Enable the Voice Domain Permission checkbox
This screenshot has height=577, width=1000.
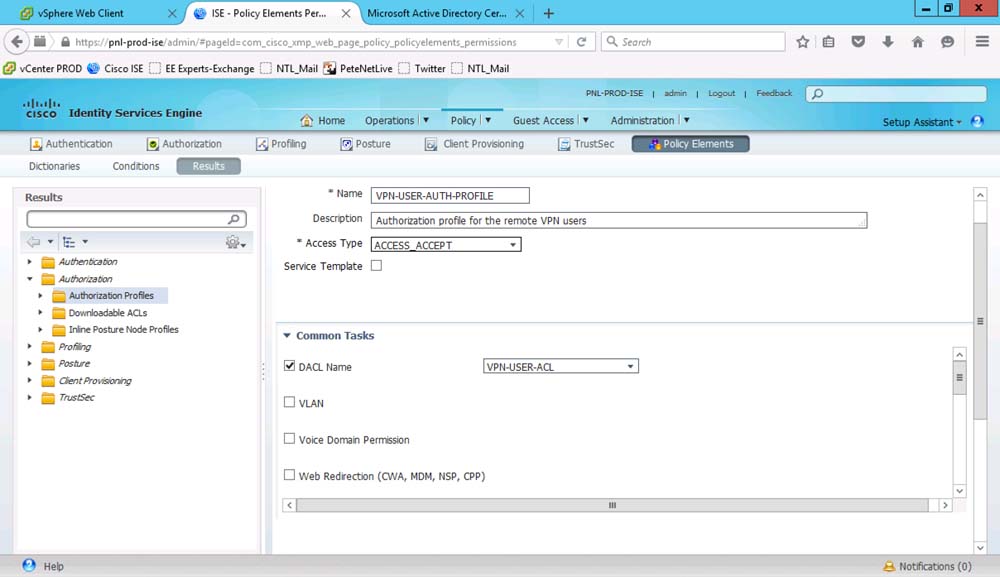(x=290, y=439)
